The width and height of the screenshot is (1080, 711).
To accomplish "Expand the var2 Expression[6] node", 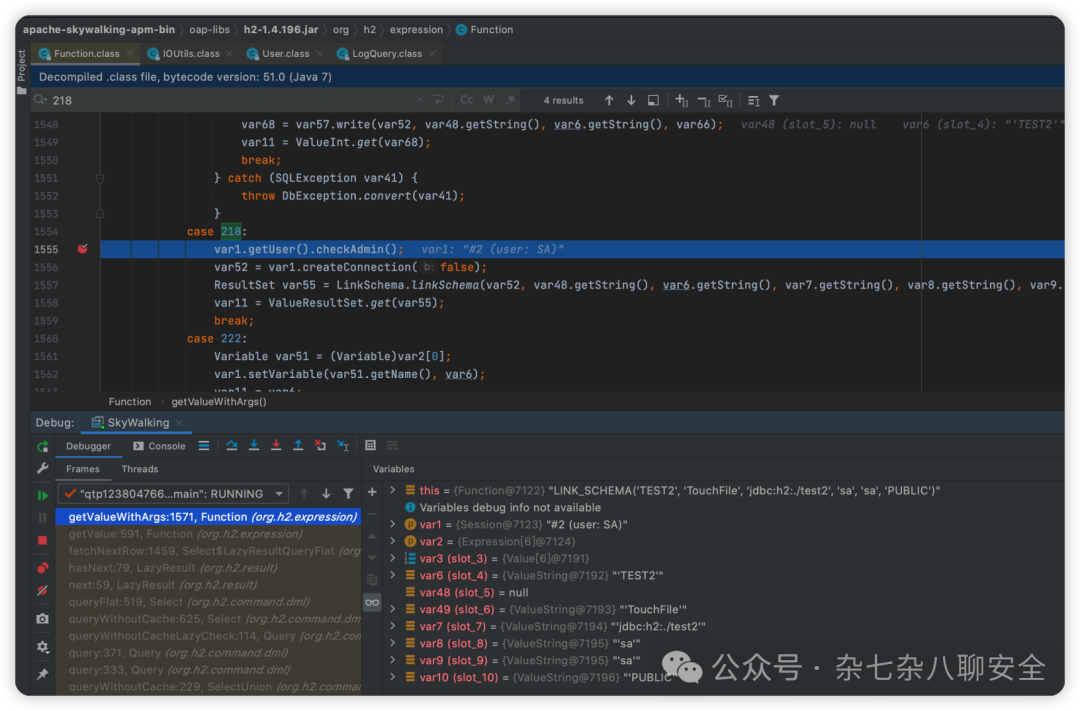I will click(393, 541).
